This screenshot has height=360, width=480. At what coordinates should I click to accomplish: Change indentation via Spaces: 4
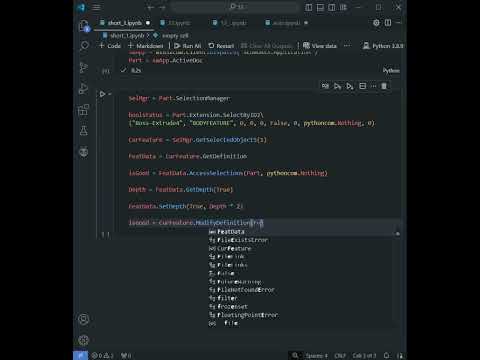tap(317, 356)
